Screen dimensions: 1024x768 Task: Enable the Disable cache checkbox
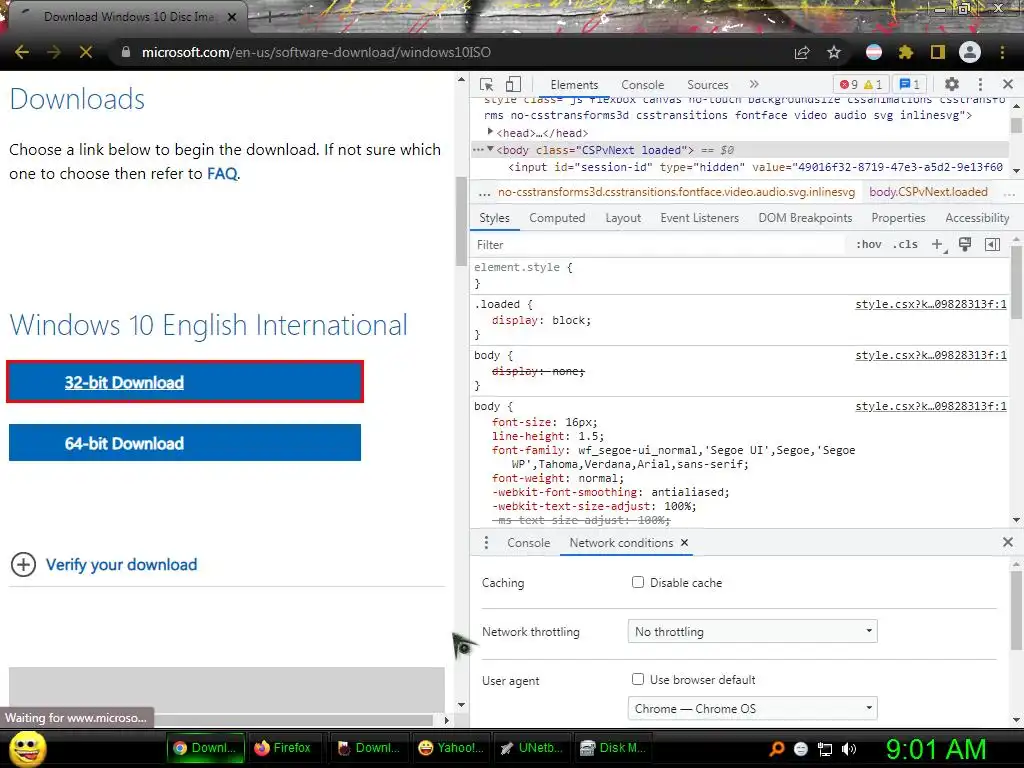[x=638, y=582]
